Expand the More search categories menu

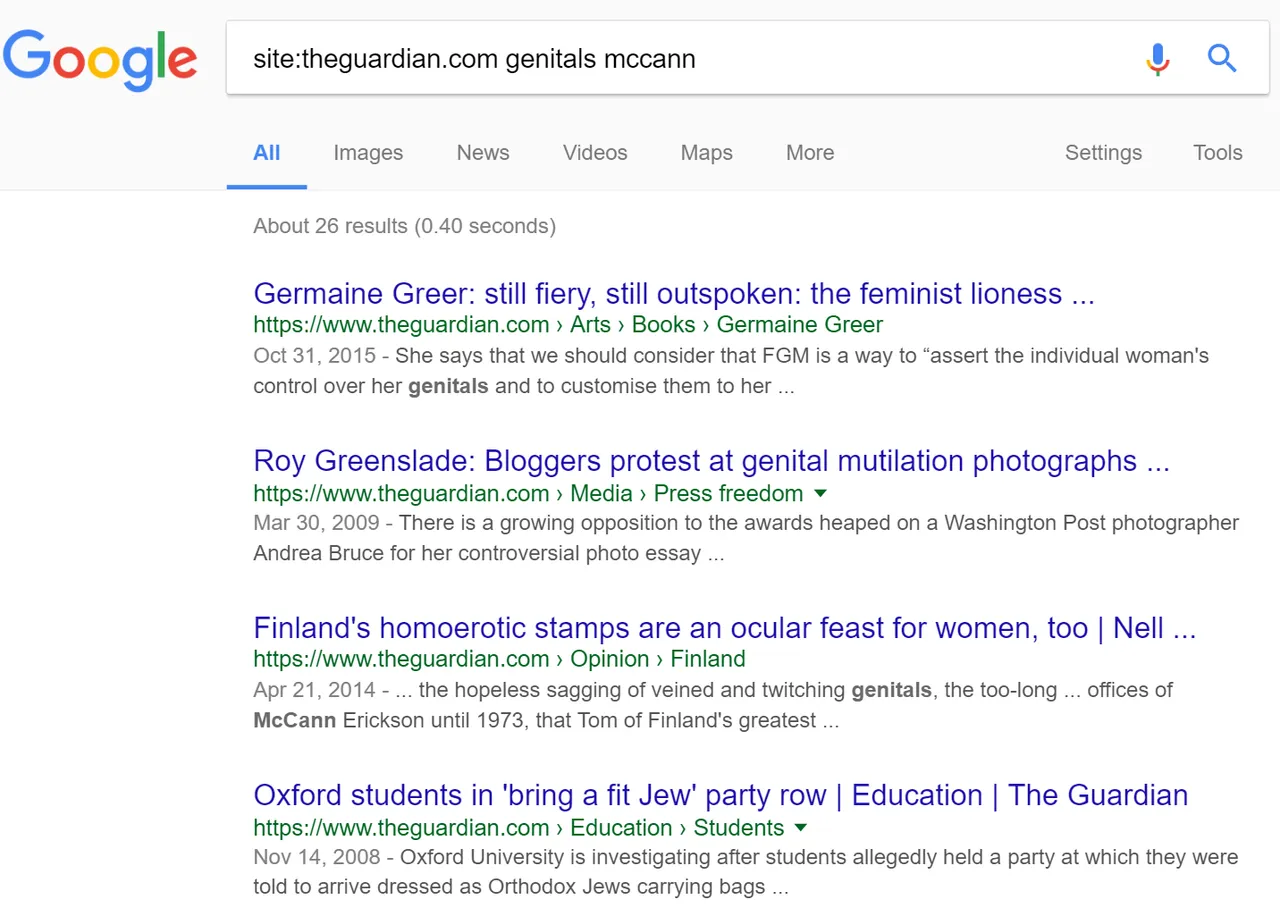click(810, 153)
